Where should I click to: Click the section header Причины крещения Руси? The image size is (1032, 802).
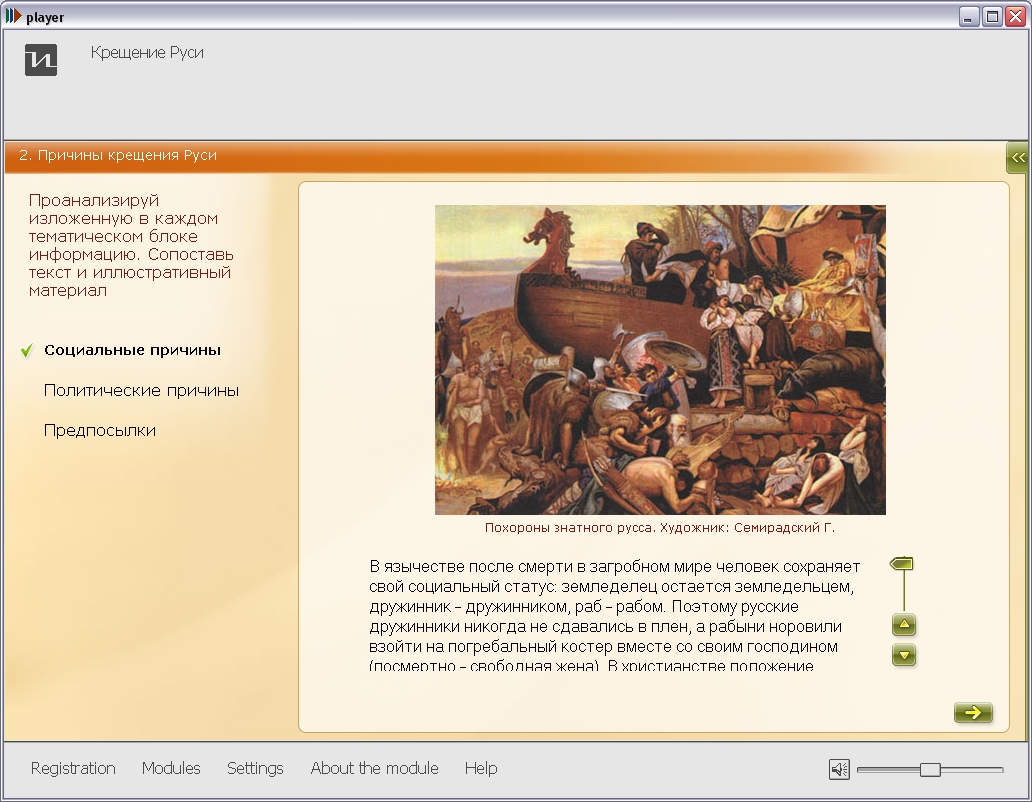[x=118, y=155]
